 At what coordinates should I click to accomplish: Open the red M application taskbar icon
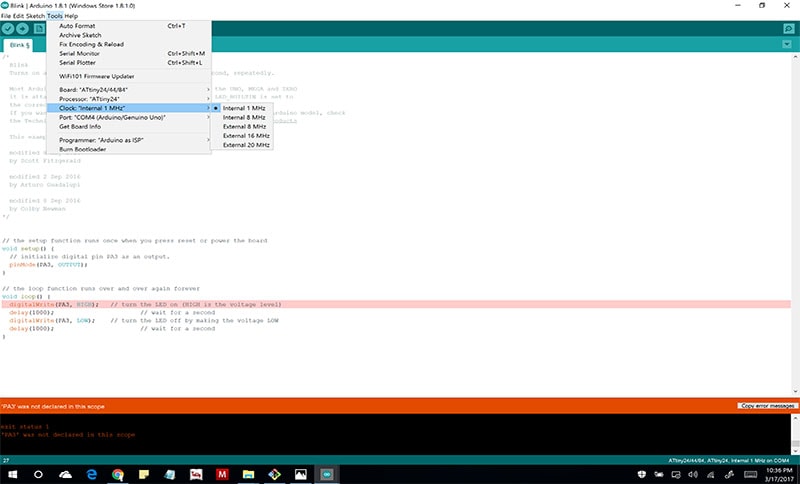(222, 474)
